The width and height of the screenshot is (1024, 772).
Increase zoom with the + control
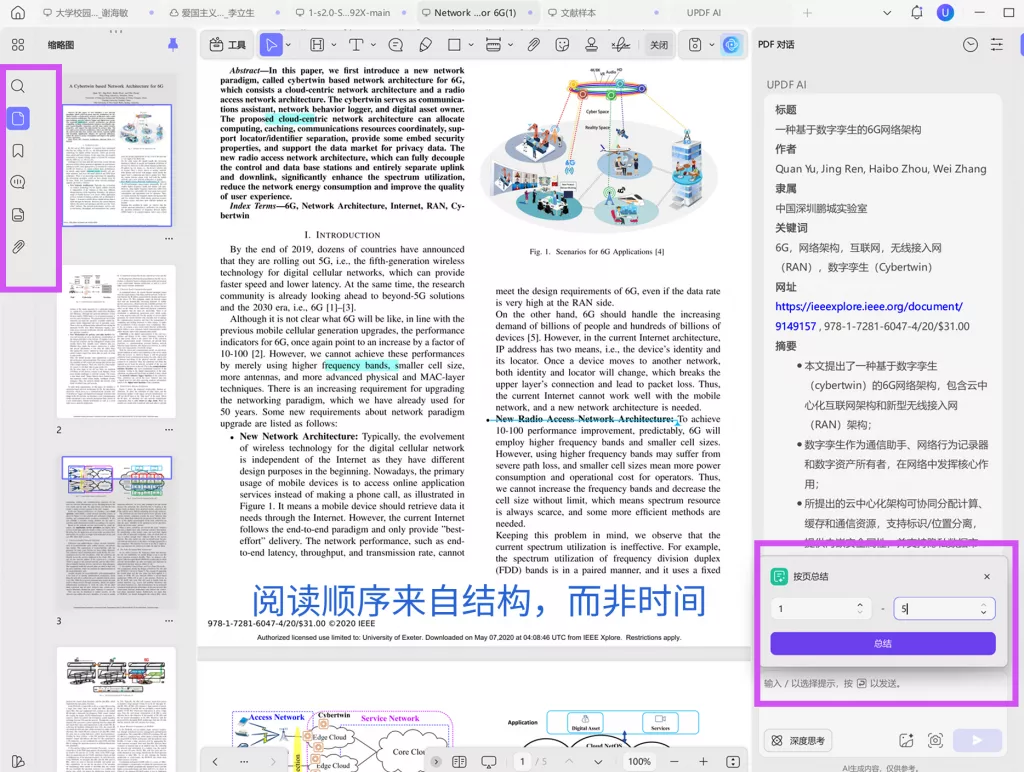[703, 761]
